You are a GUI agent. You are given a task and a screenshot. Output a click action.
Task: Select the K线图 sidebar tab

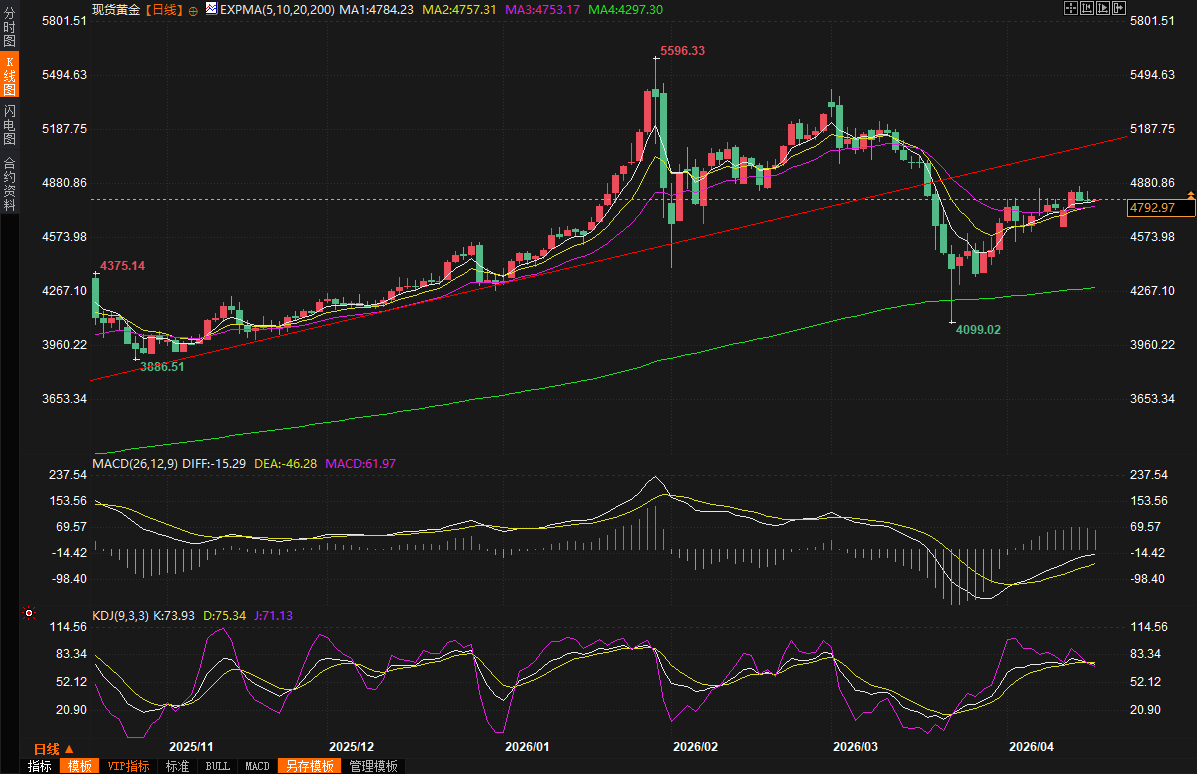9,75
